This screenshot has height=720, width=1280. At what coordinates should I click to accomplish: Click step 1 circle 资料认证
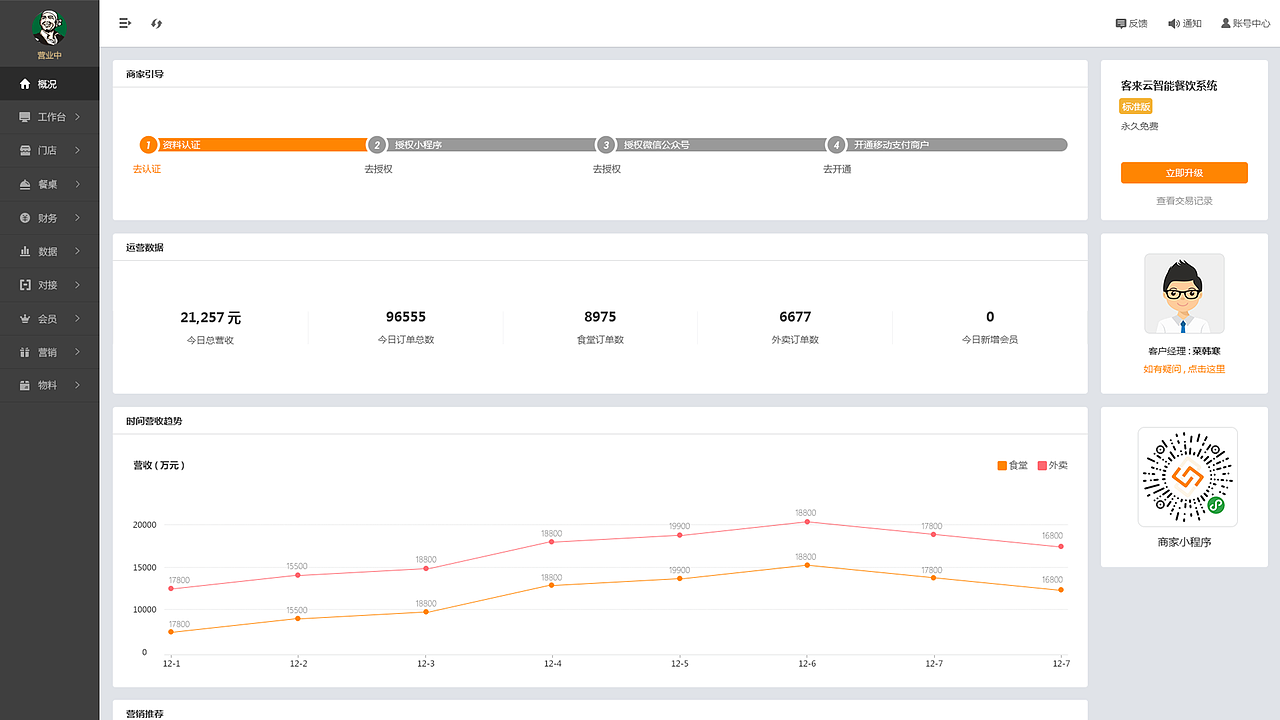point(149,145)
